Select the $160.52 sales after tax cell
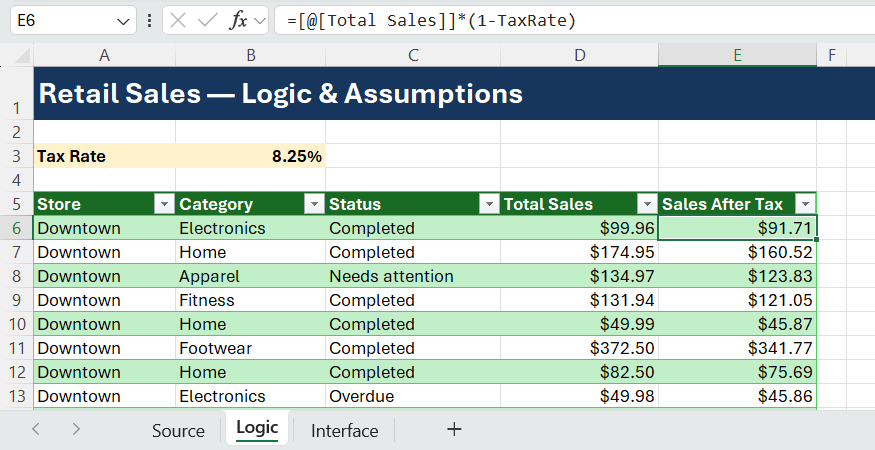 pos(737,252)
